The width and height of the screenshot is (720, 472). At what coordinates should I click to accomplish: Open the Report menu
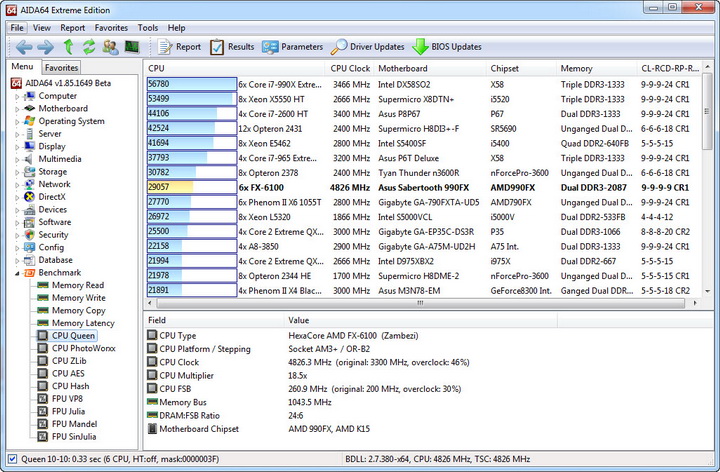coord(73,28)
